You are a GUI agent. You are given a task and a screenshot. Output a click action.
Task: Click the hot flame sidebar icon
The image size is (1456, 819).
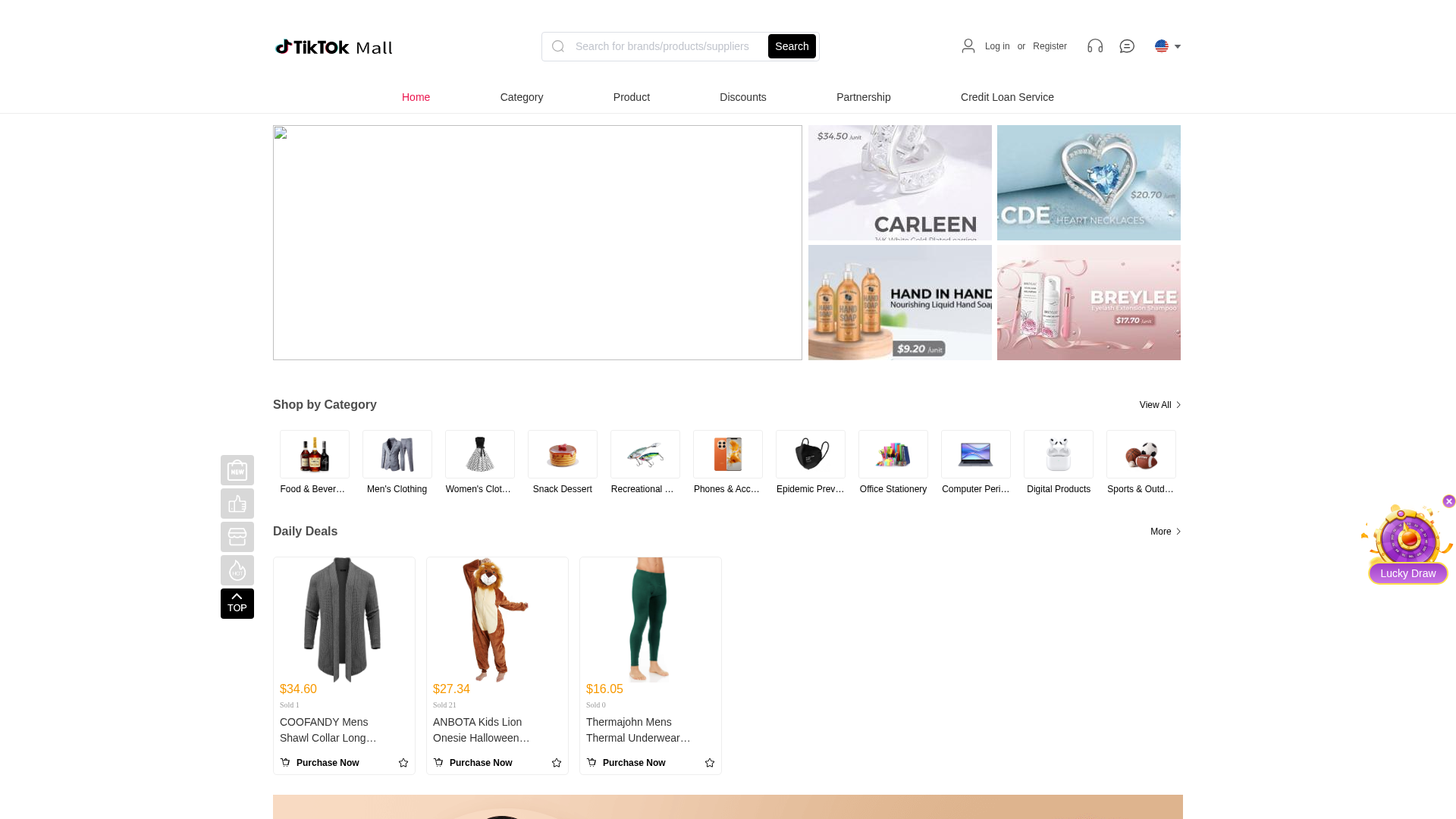[x=237, y=570]
